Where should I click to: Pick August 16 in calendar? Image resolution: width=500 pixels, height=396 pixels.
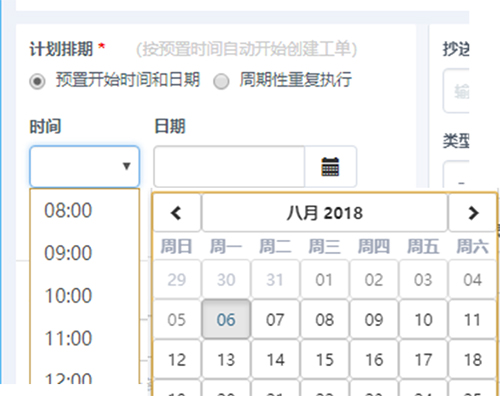pyautogui.click(x=374, y=360)
